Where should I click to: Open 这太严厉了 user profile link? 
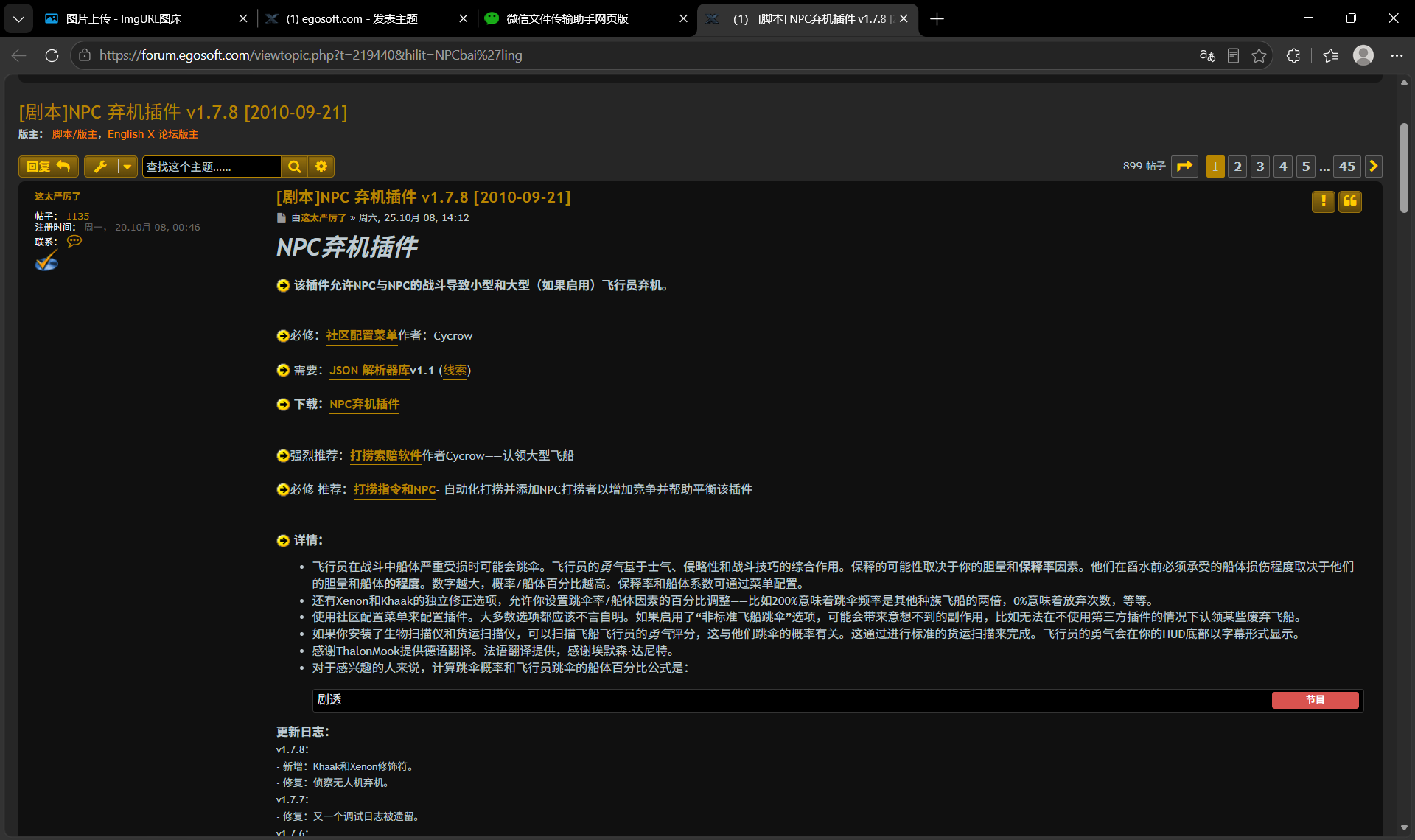(57, 197)
